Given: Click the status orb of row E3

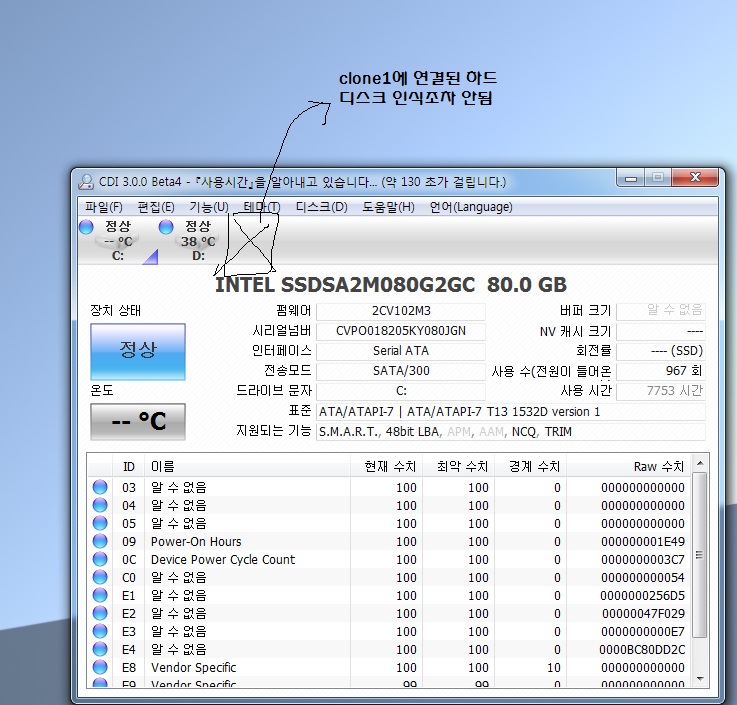Looking at the screenshot, I should pyautogui.click(x=100, y=631).
